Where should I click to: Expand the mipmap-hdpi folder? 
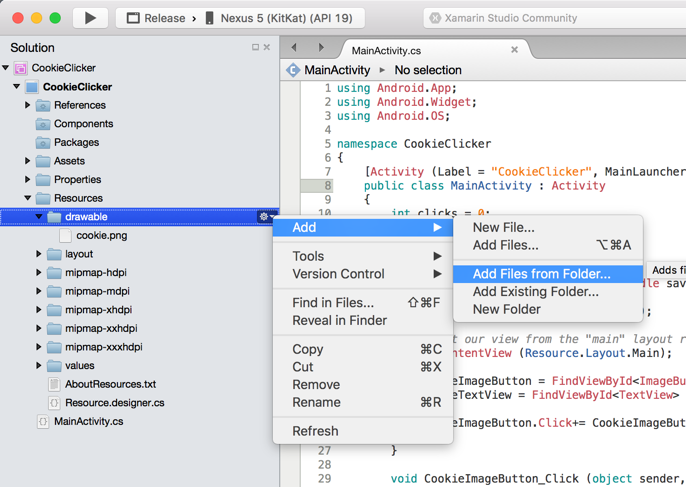(39, 273)
